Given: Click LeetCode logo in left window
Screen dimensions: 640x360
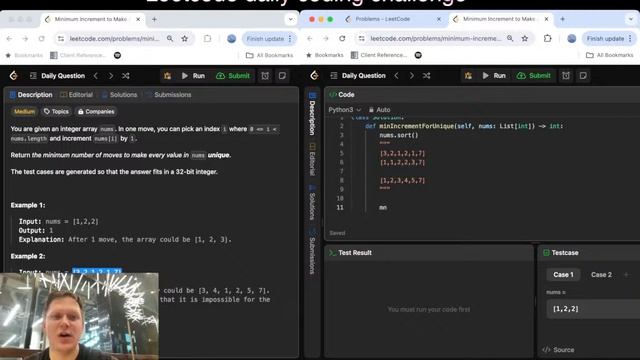Looking at the screenshot, I should coord(13,76).
